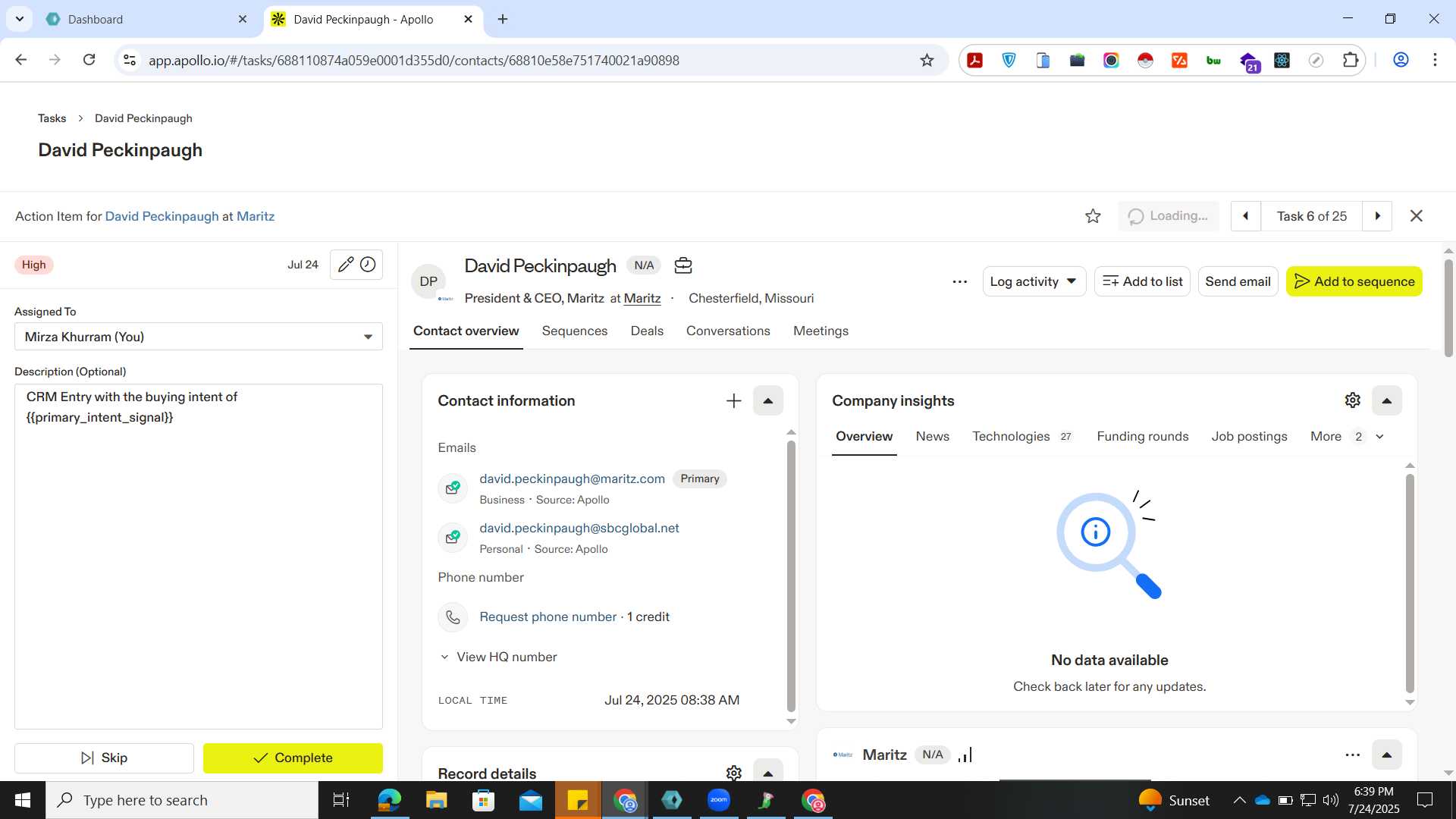Open David Peckinpaugh link in Action Item
Image resolution: width=1456 pixels, height=819 pixels.
pos(162,216)
